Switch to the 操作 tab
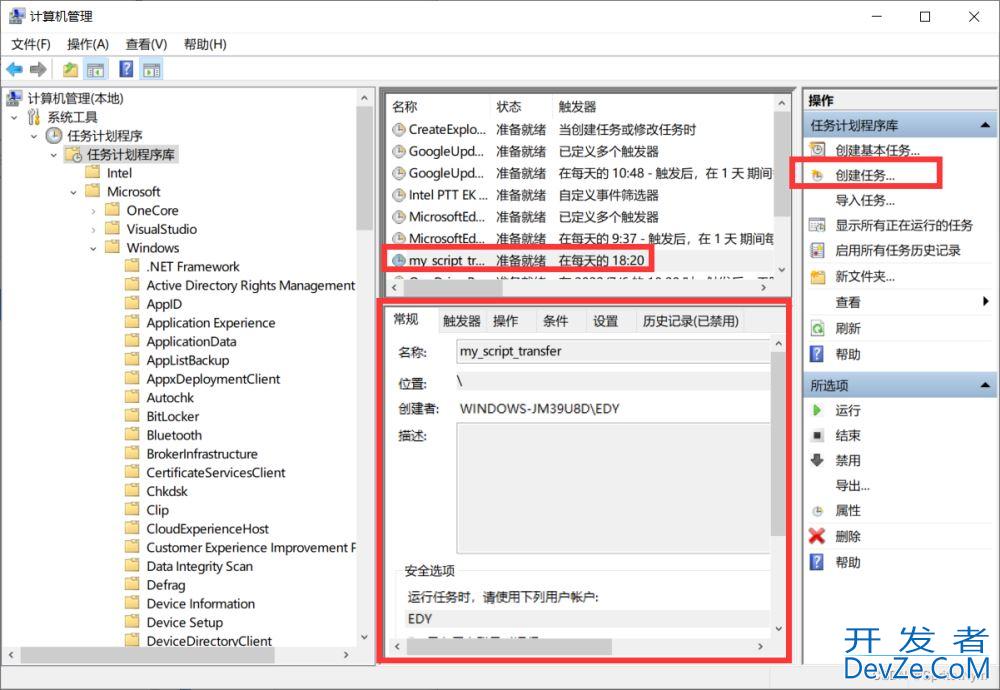This screenshot has height=690, width=1000. (x=505, y=321)
